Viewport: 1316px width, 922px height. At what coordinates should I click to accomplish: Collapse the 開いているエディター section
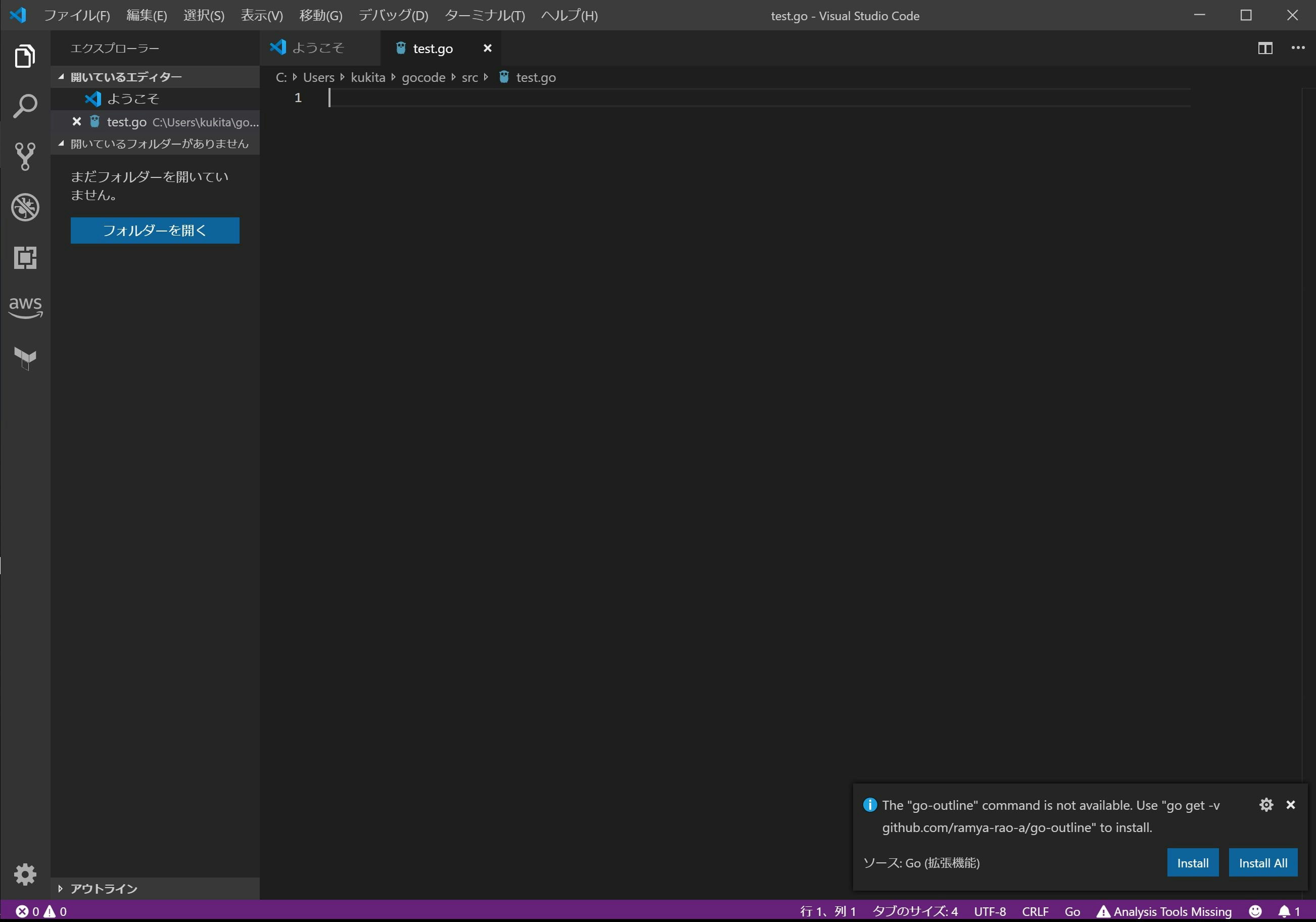[125, 77]
